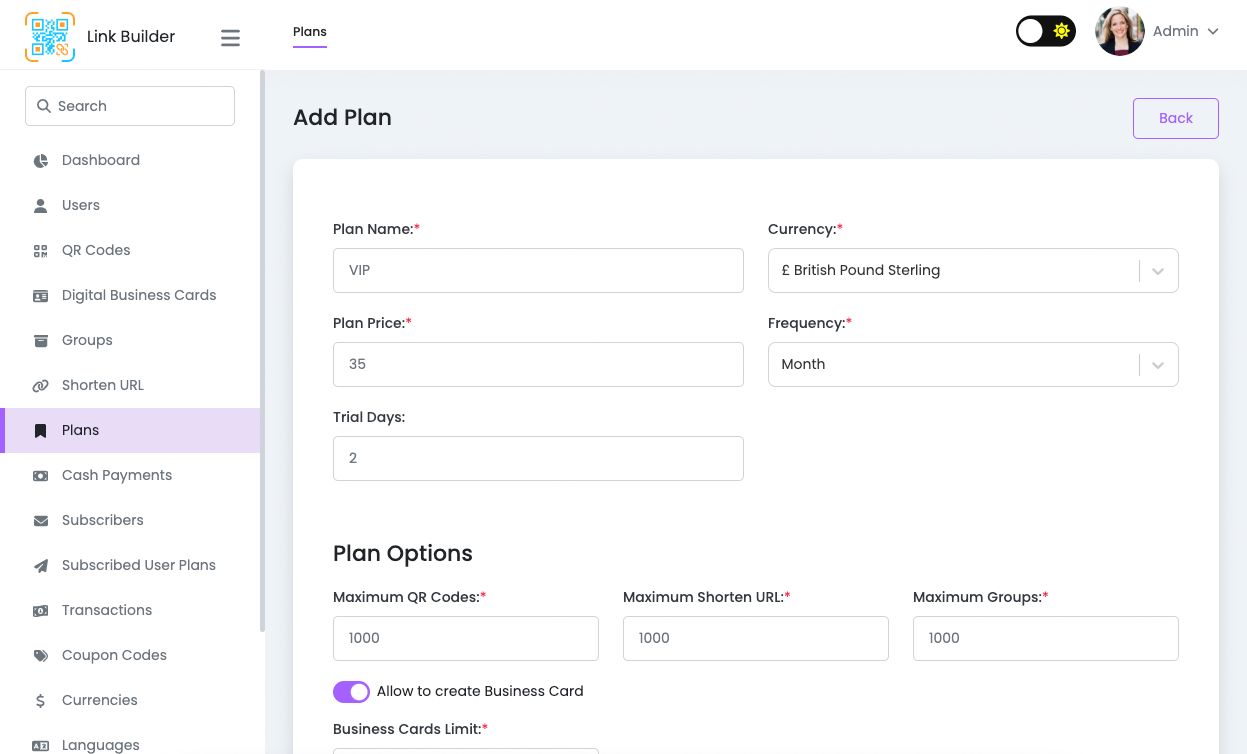The image size is (1247, 754).
Task: Click the Dashboard pie chart icon
Action: click(x=41, y=161)
